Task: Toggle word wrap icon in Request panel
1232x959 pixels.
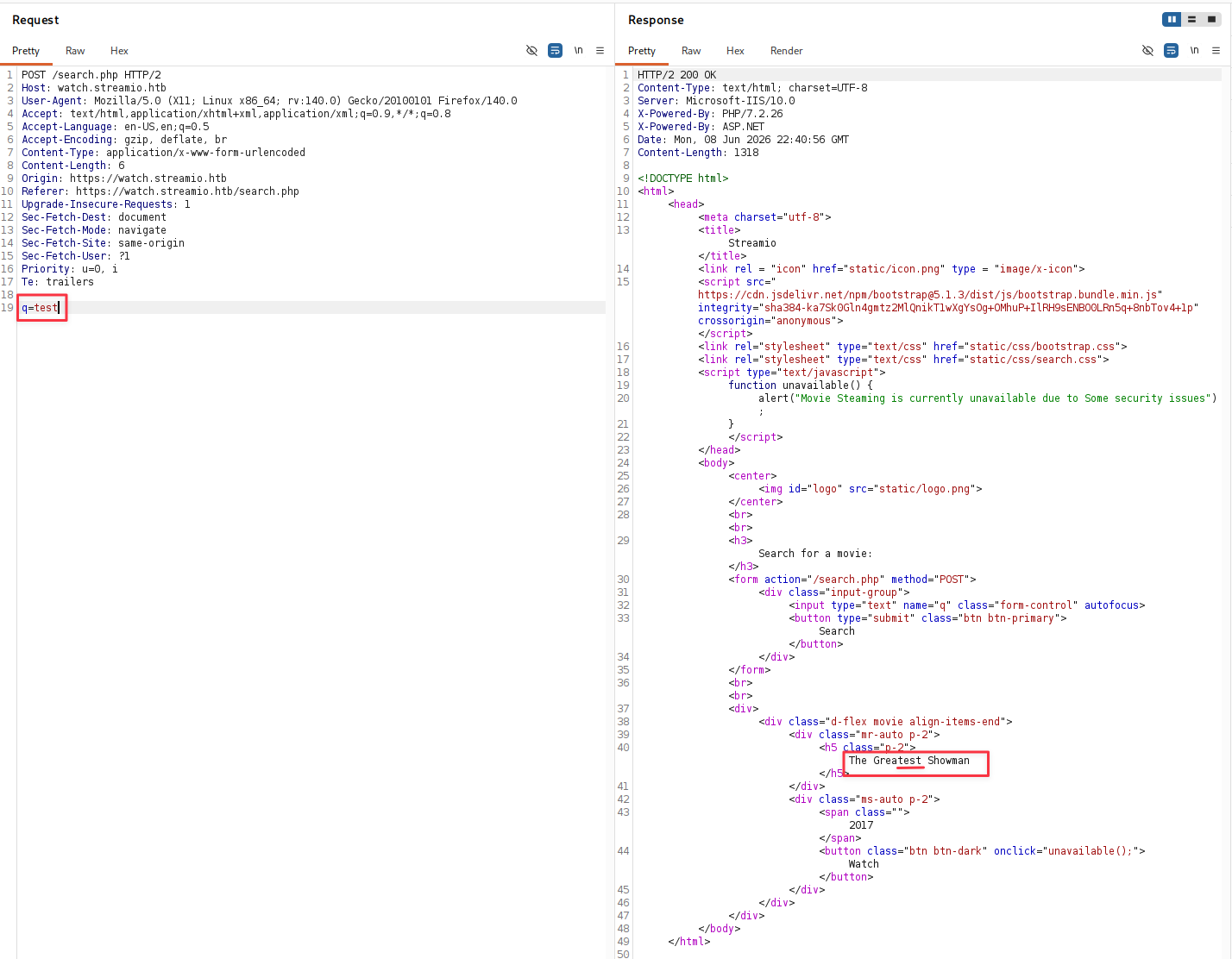Action: [555, 51]
